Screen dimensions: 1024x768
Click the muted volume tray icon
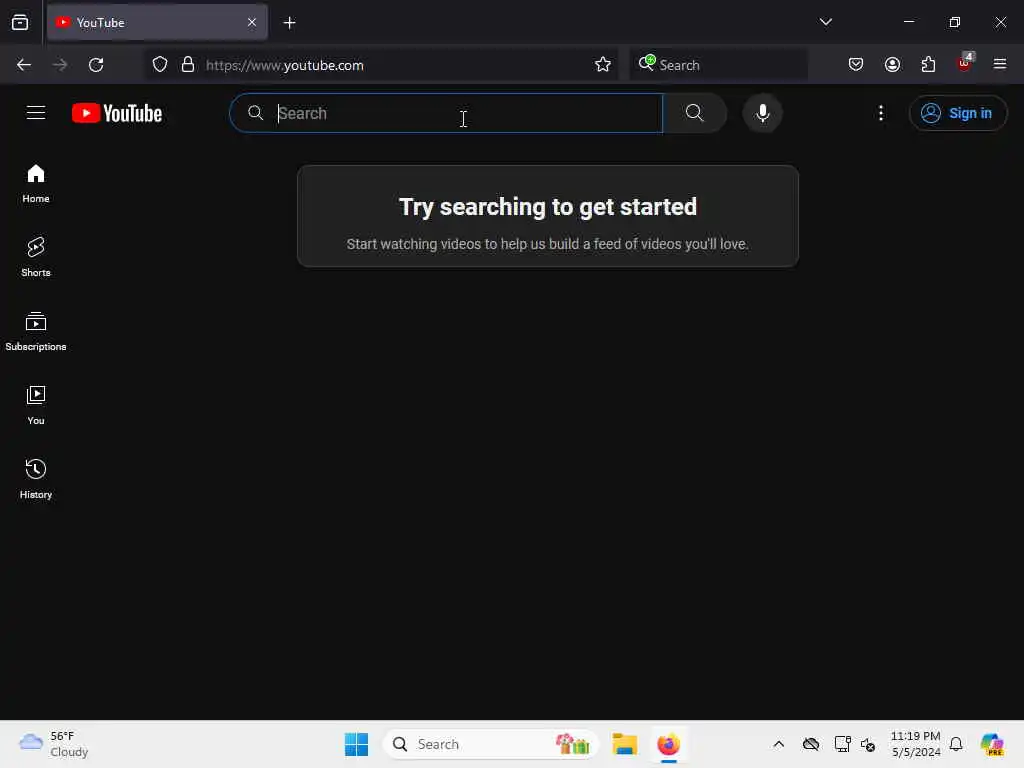(x=868, y=744)
